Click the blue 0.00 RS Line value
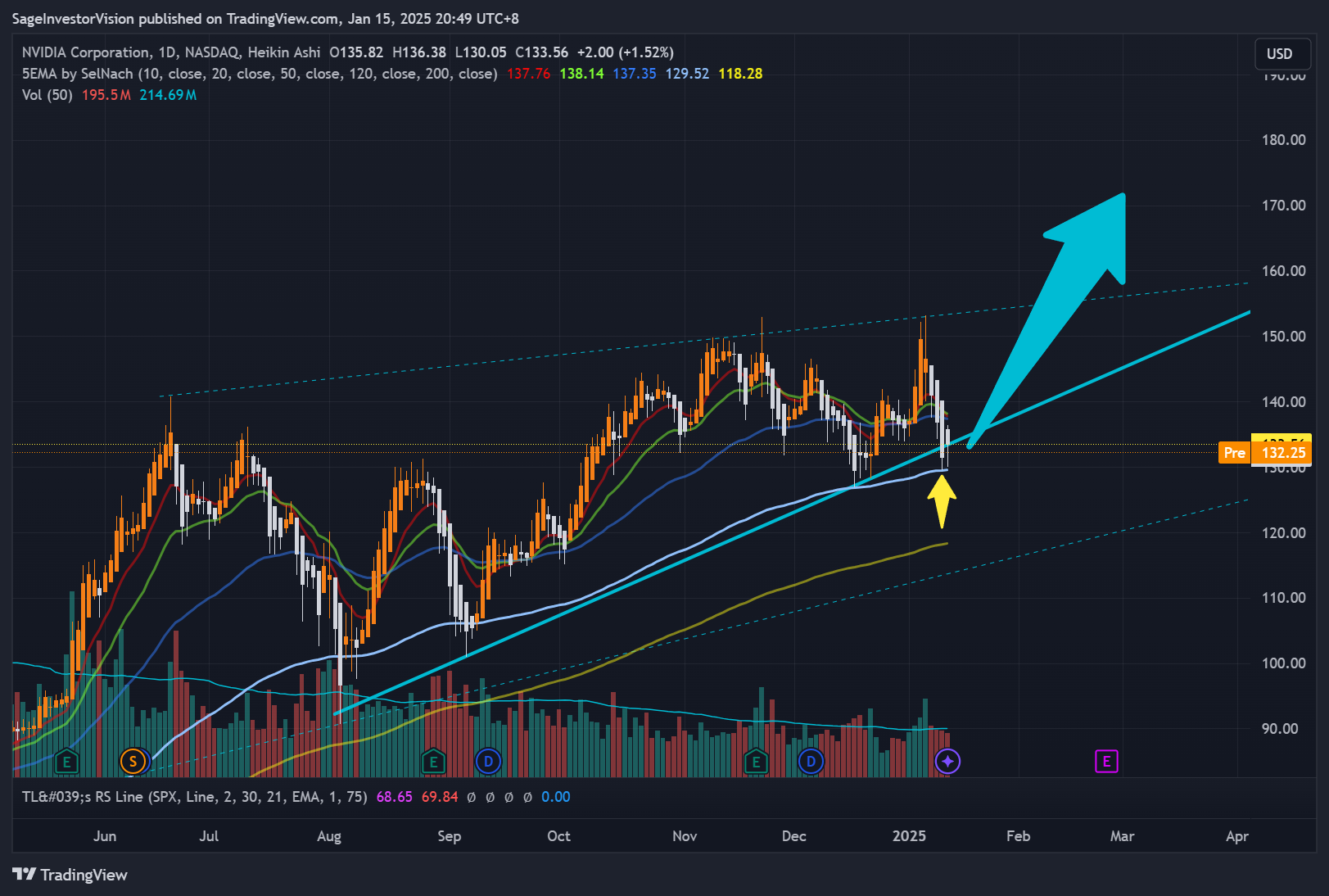Screen dimensions: 1329x896 coord(555,797)
